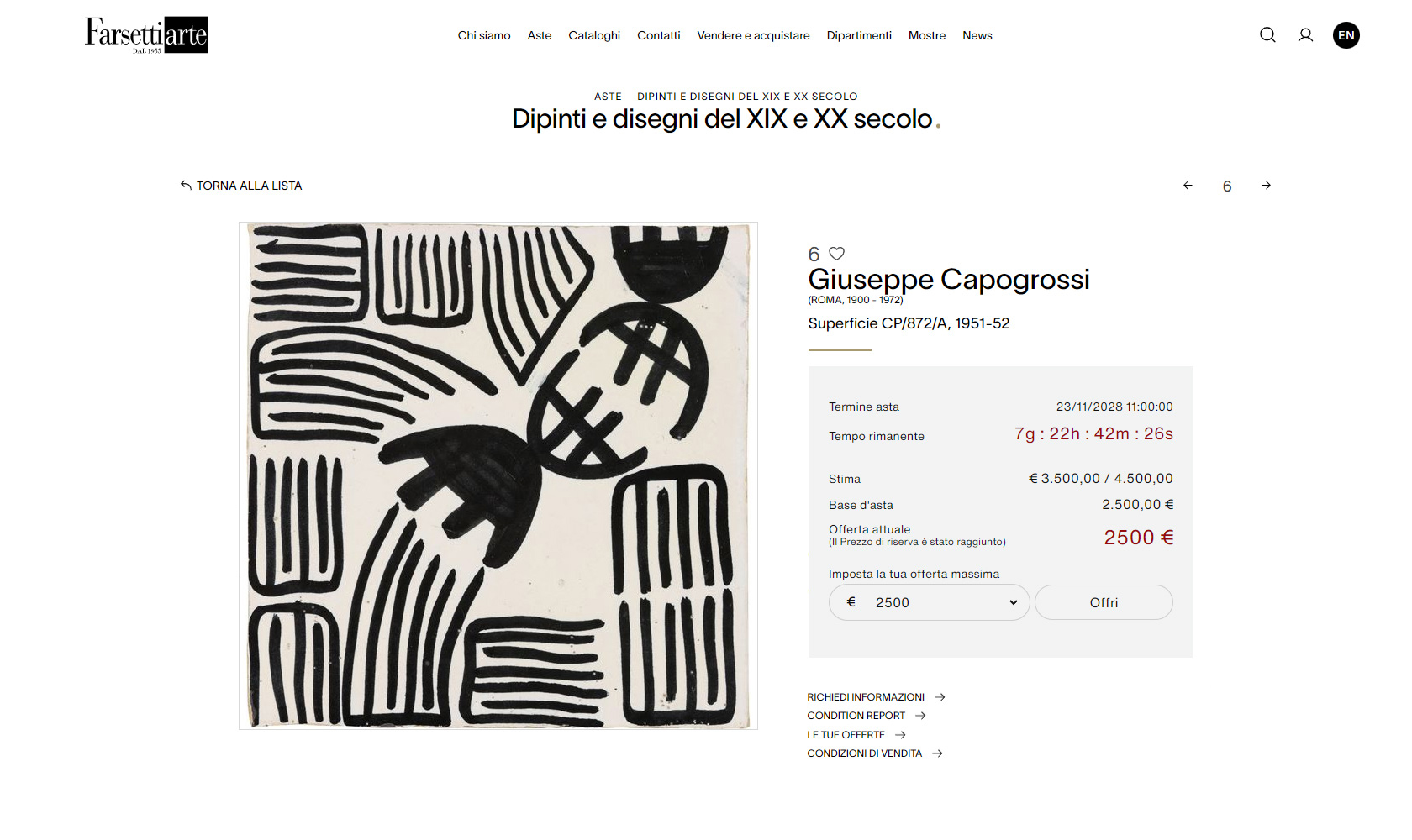Click the Offri bid button

[1104, 602]
